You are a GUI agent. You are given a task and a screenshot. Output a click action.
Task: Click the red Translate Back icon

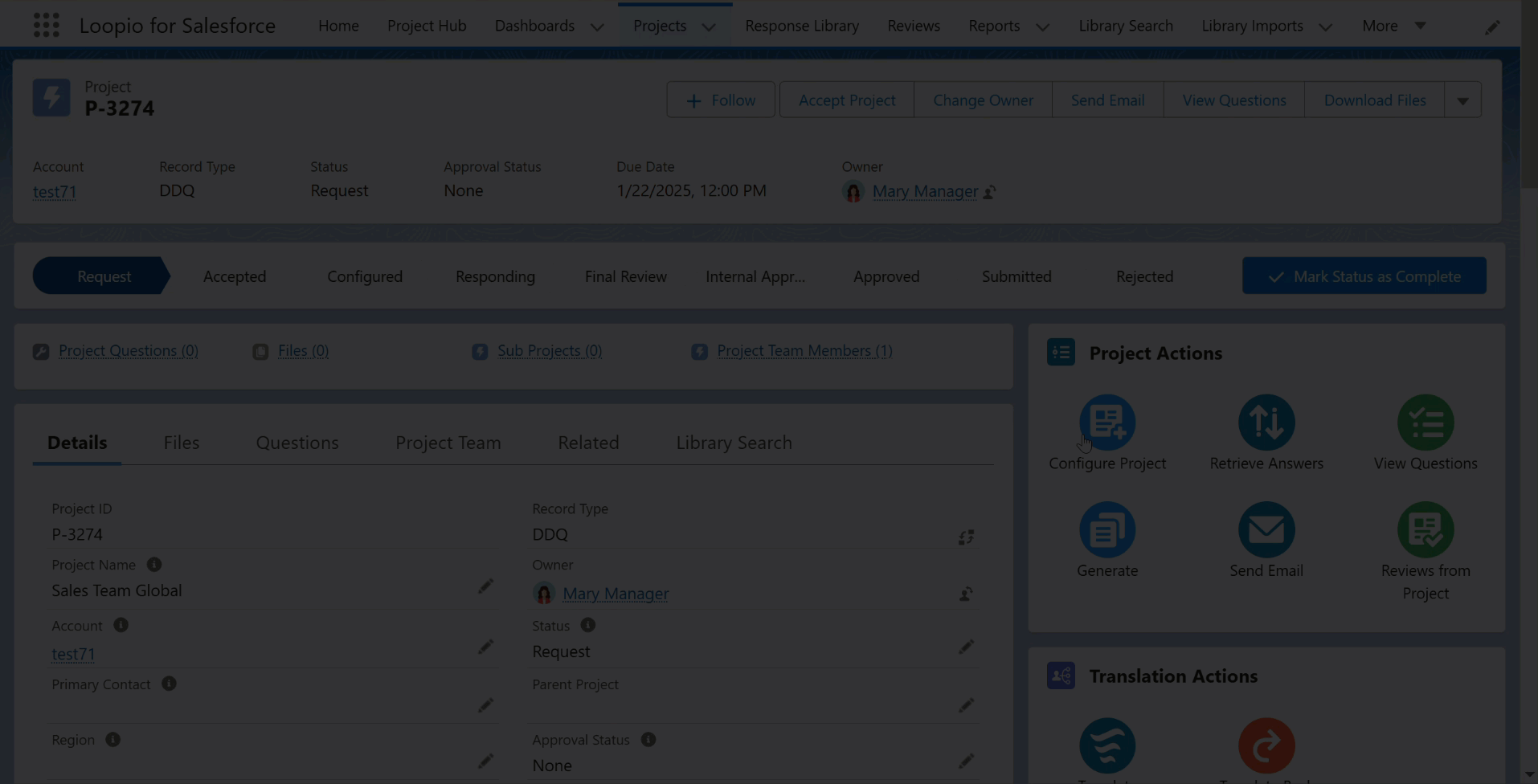click(1266, 745)
